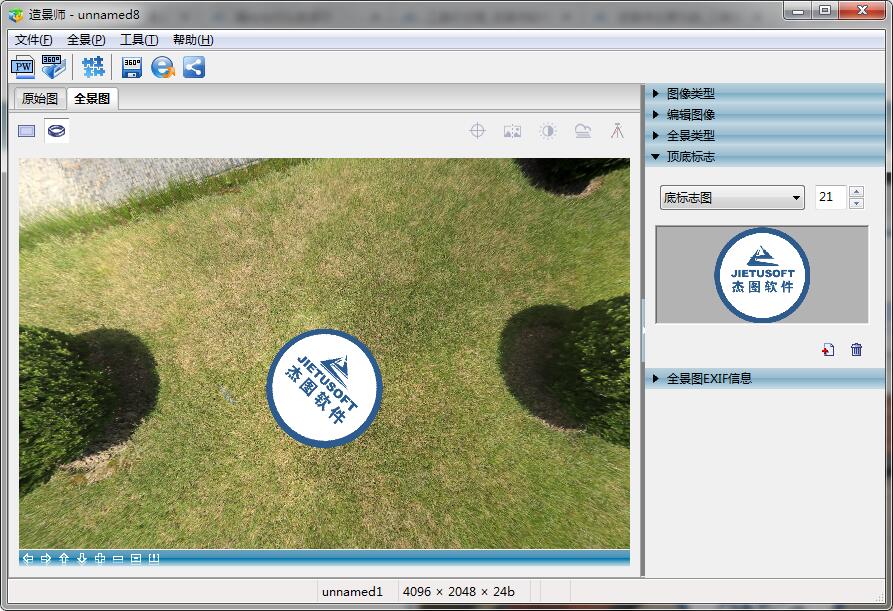Click the tripod tool icon

[617, 131]
